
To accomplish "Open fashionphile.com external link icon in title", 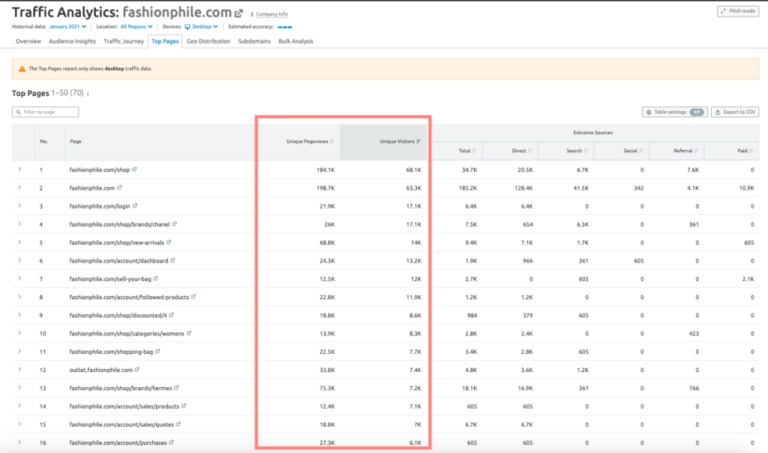I will pyautogui.click(x=239, y=13).
